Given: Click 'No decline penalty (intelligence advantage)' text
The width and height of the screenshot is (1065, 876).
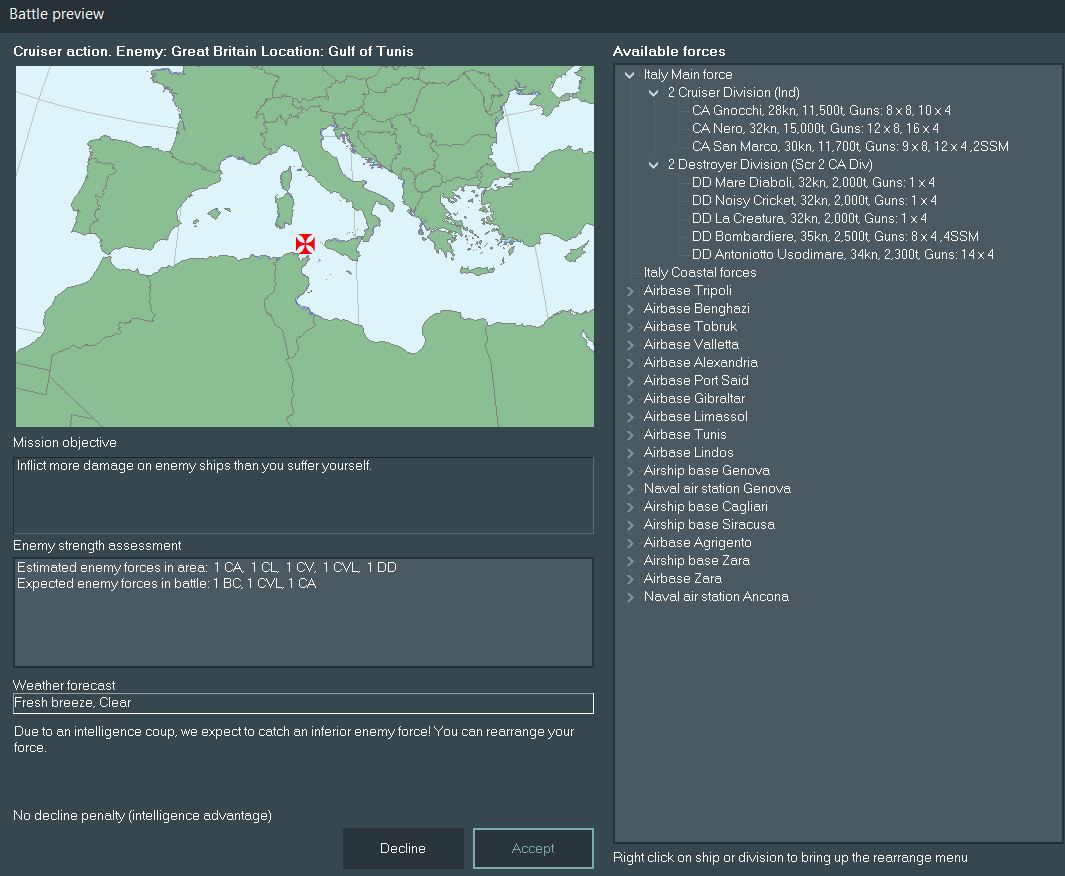Looking at the screenshot, I should [x=143, y=816].
